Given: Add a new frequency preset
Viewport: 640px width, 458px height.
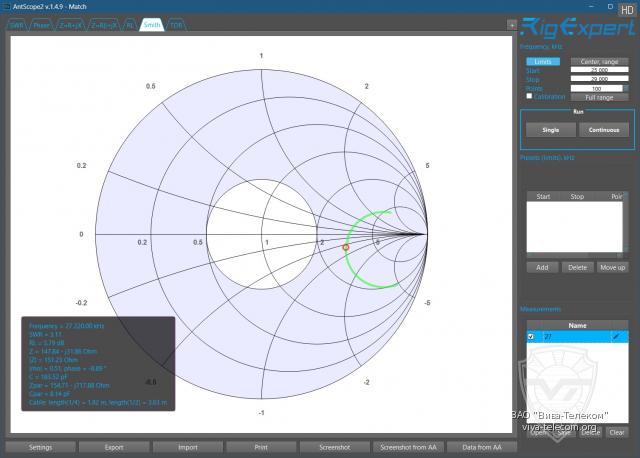Looking at the screenshot, I should (x=541, y=267).
